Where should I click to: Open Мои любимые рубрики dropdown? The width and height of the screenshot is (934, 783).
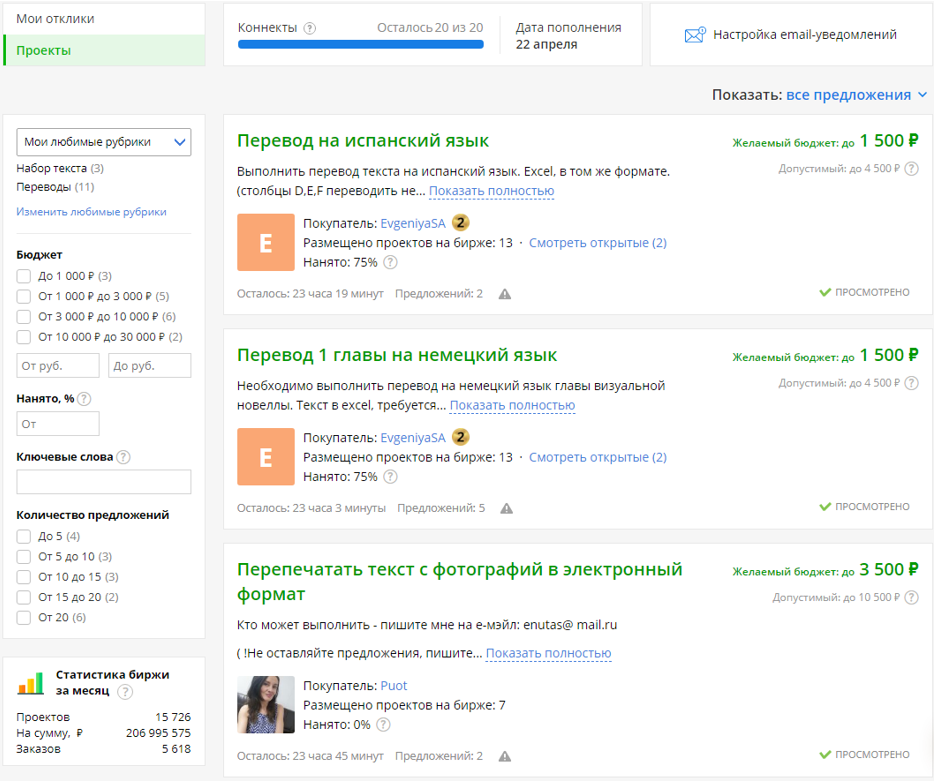[x=104, y=142]
